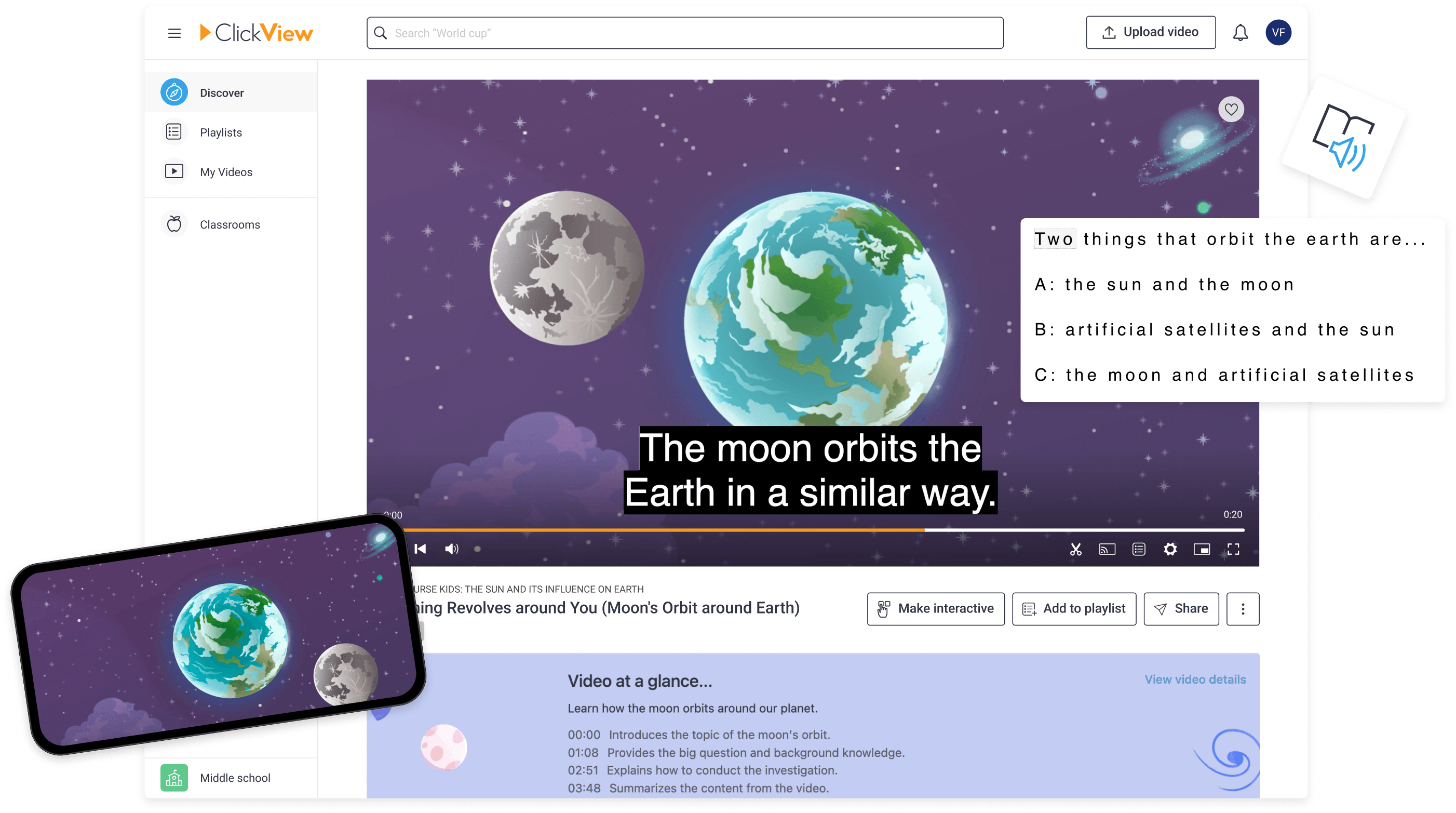Open the more options menu

1243,608
